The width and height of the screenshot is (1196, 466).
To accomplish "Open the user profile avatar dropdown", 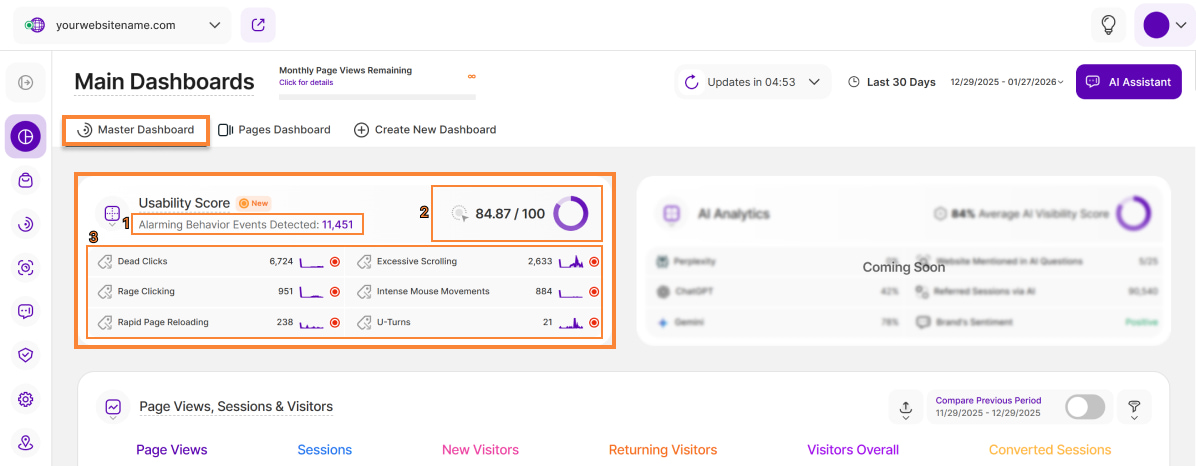I will coord(1163,25).
